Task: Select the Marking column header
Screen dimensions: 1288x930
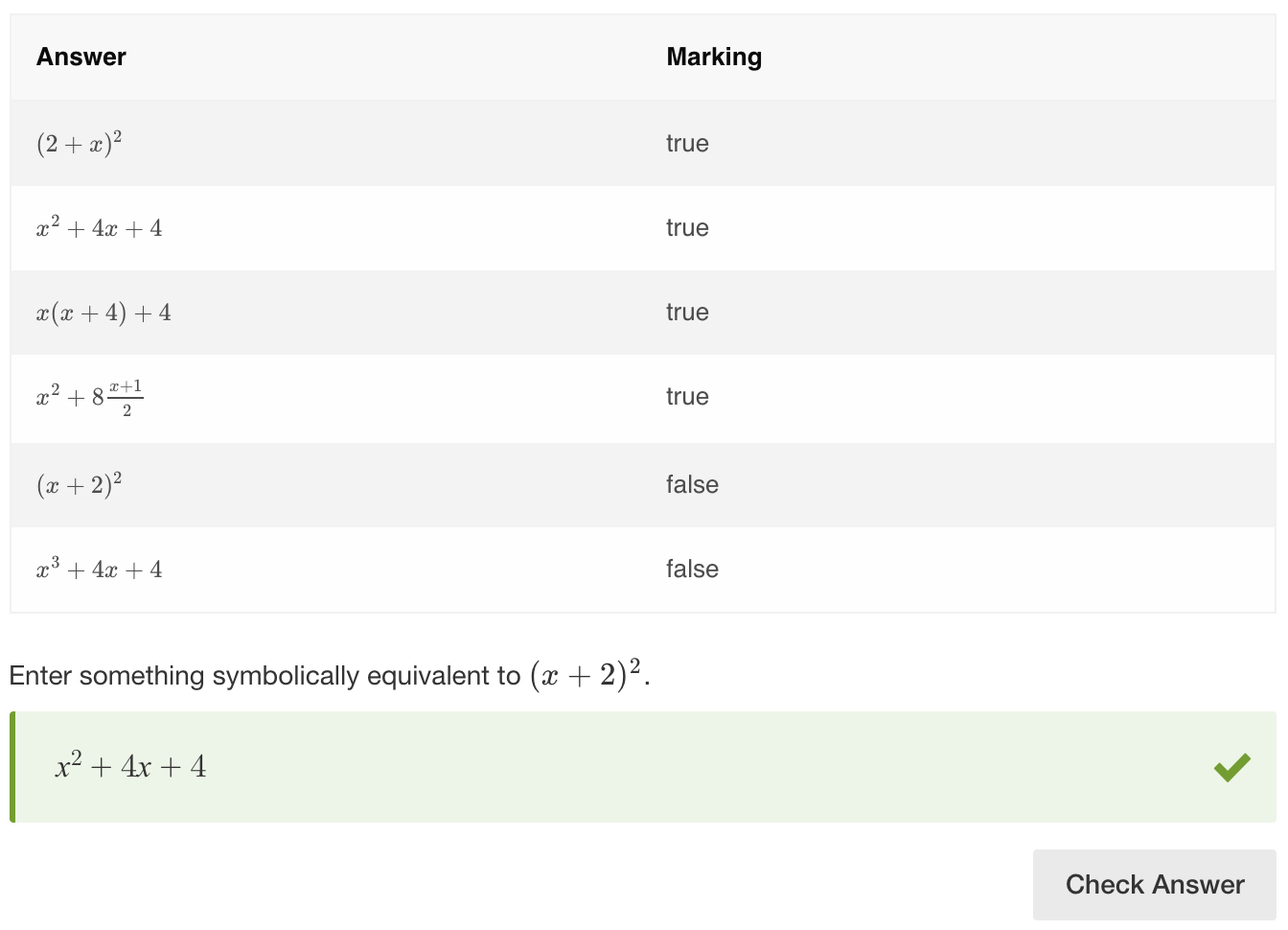Action: [714, 58]
